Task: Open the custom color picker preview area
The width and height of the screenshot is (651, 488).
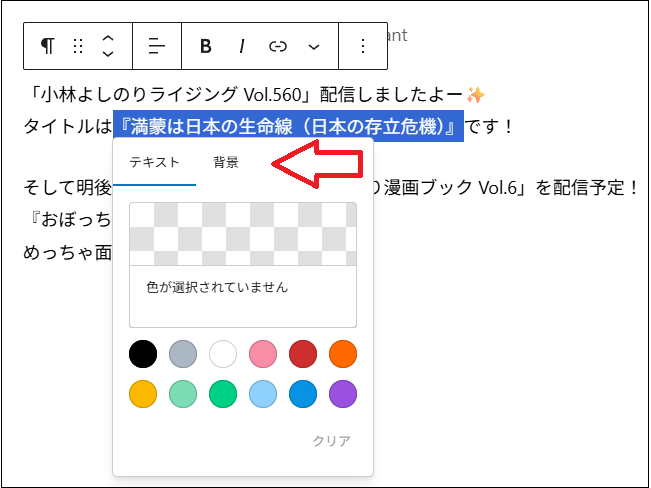Action: [x=243, y=234]
